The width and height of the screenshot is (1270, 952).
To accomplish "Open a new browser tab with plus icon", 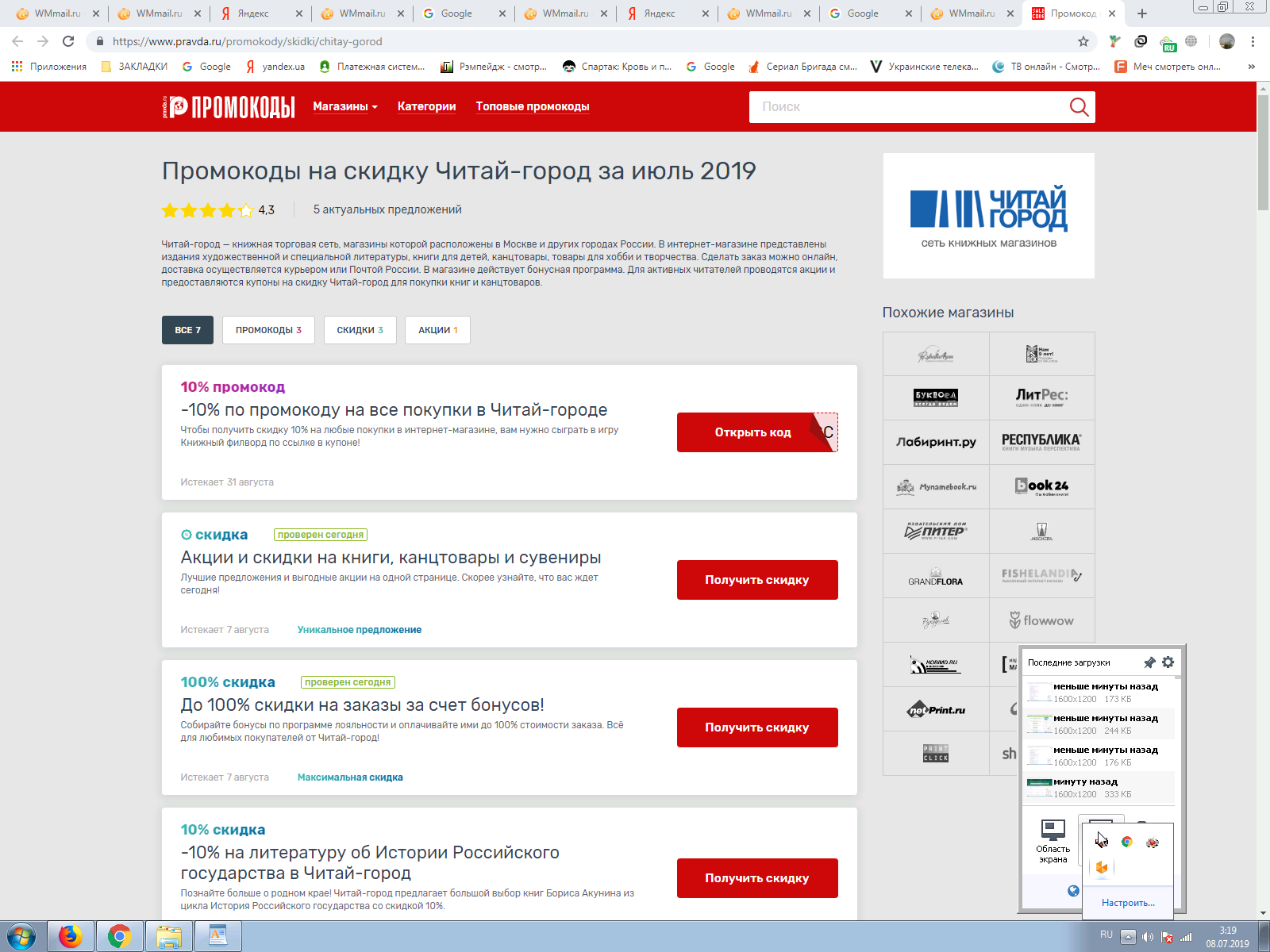I will point(1142,13).
